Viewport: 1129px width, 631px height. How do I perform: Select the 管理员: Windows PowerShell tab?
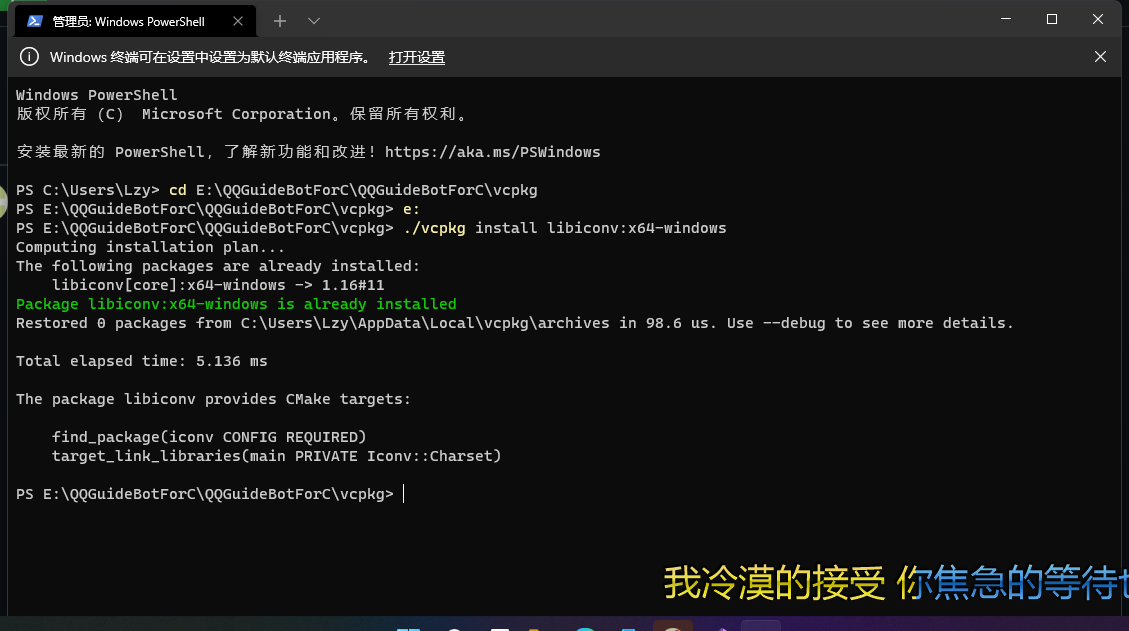[130, 20]
